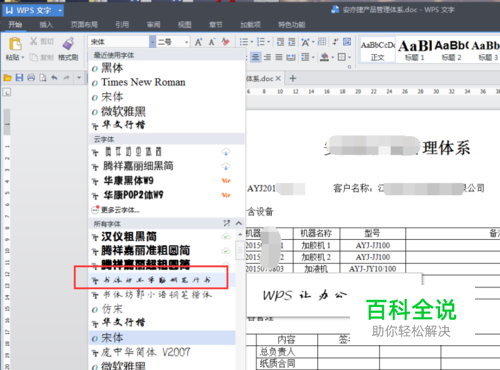Click the Chinese text layout icon

(305, 42)
